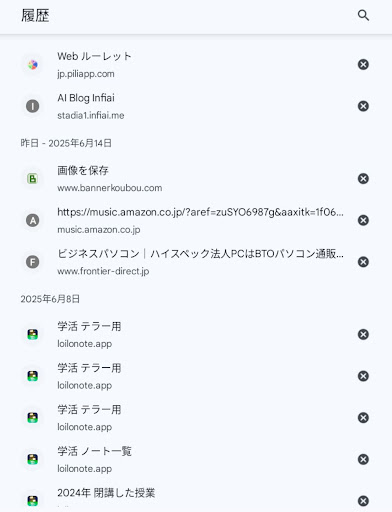Remove the Web ルーレット history entry
Viewport: 392px width, 512px height.
tap(363, 64)
